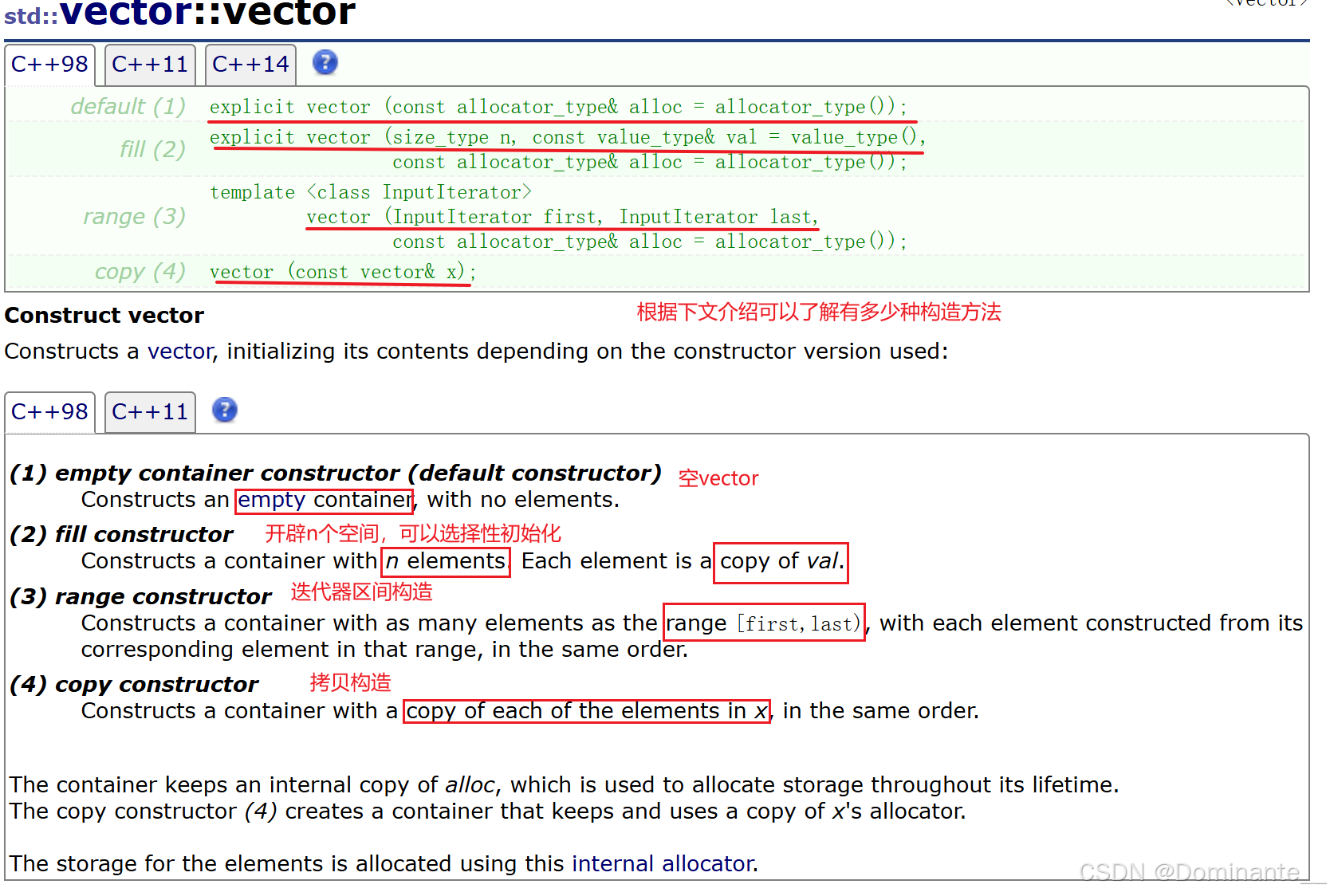
Task: Click the 'template <class InputIterator>' code line
Action: [x=371, y=192]
